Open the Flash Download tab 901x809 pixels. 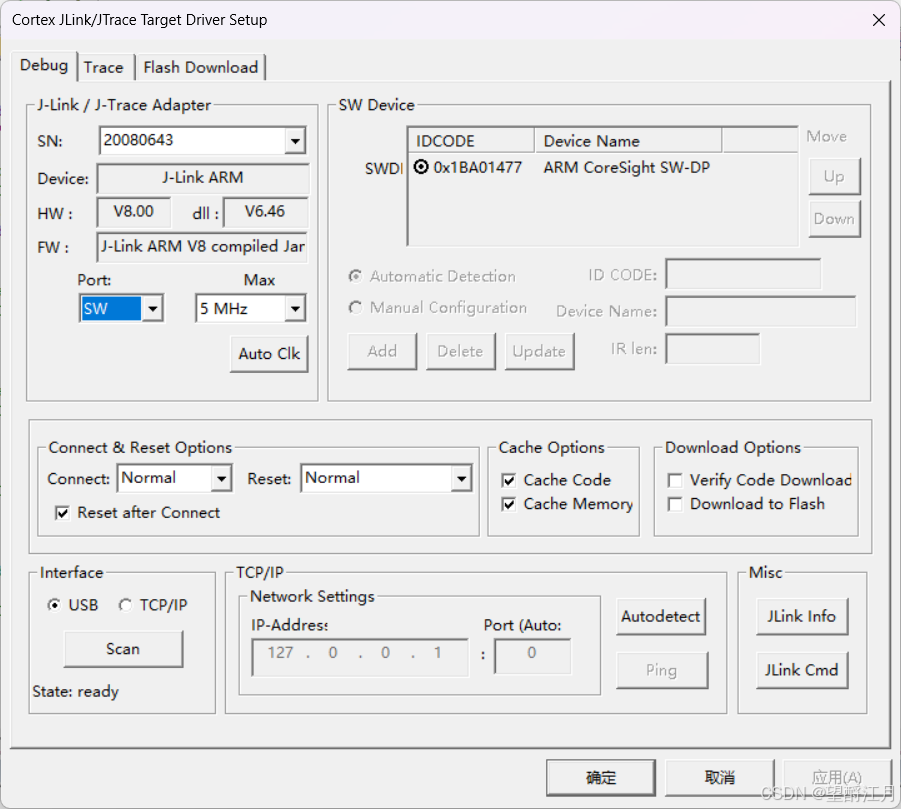(x=201, y=67)
